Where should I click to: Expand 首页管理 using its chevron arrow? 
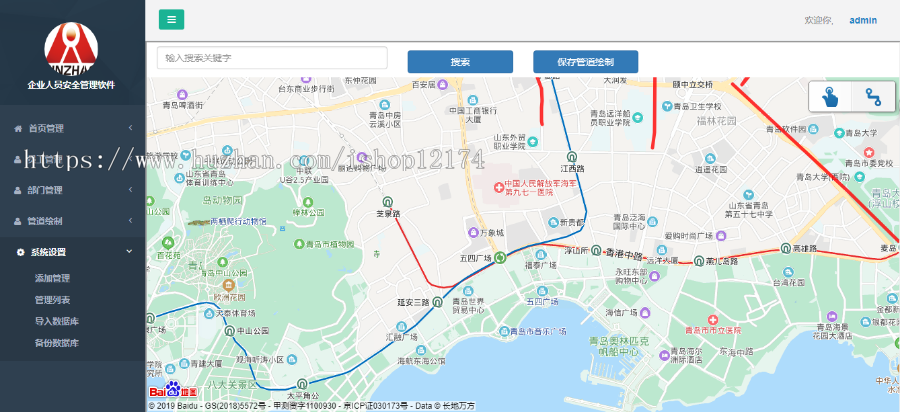(130, 128)
